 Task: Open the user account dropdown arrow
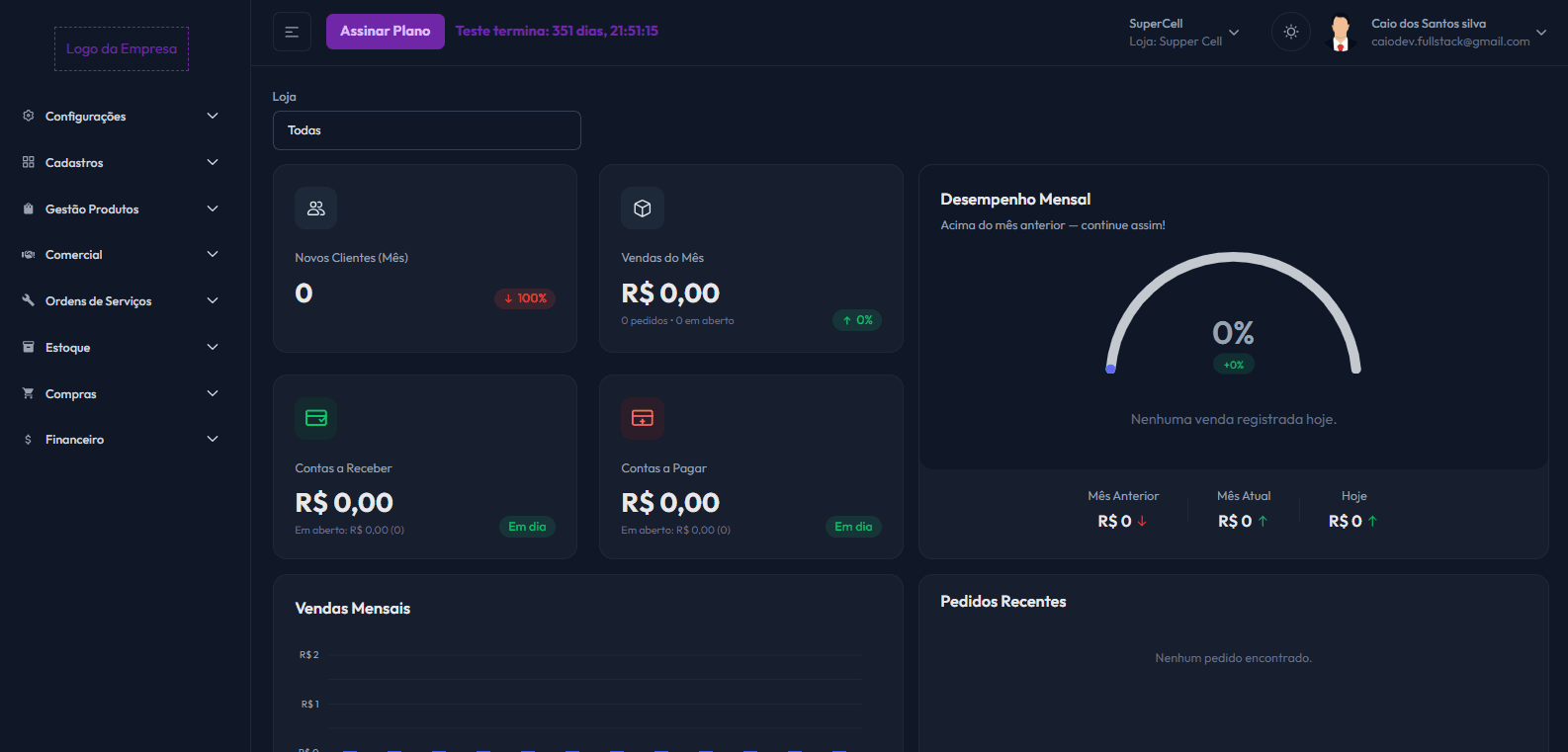tap(1540, 33)
